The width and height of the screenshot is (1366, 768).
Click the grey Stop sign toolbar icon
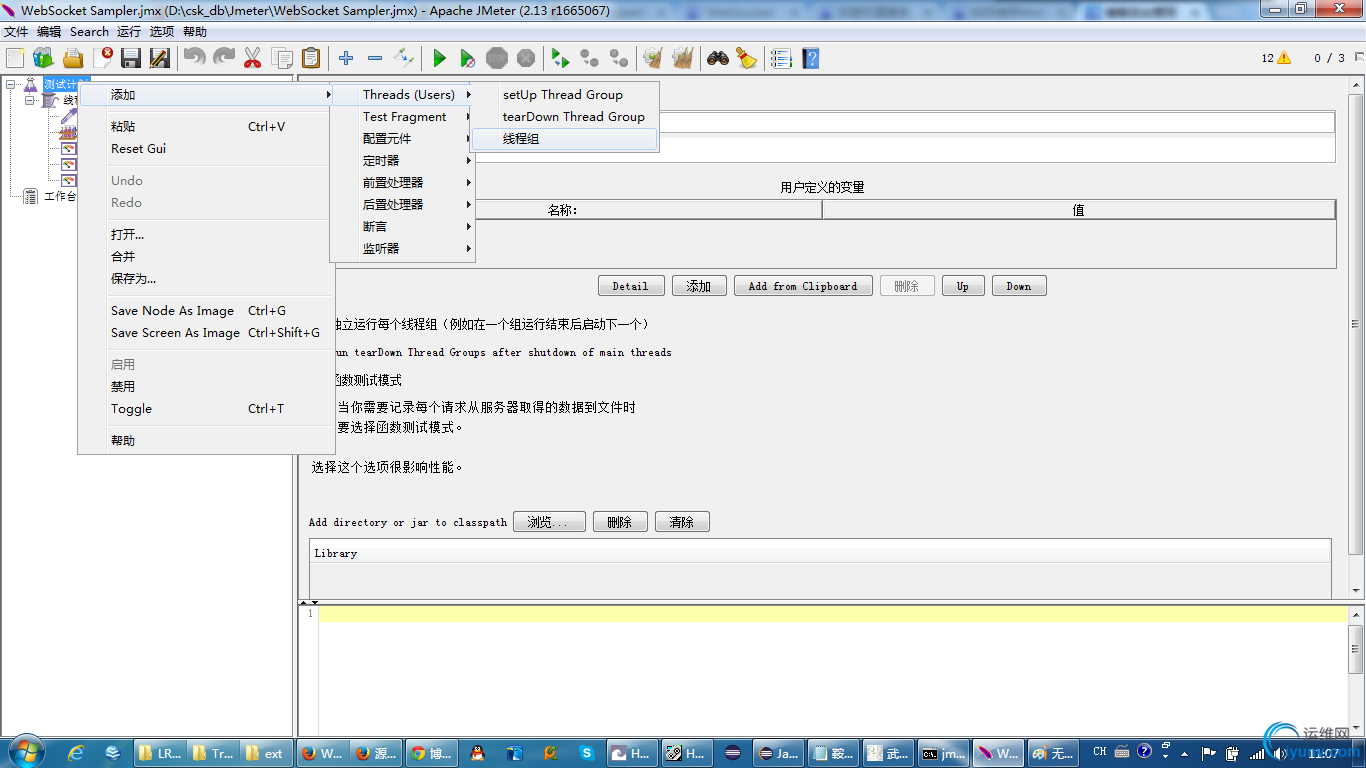497,58
